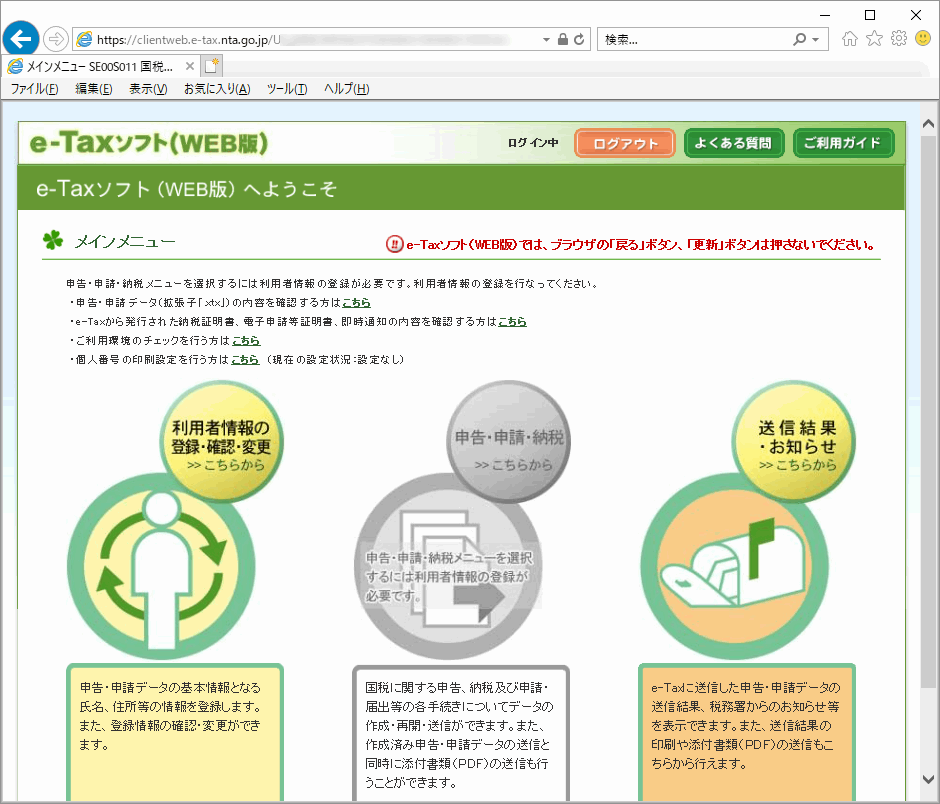Click 送信結果・お知らせ yellow circle
940x804 pixels.
tap(794, 442)
